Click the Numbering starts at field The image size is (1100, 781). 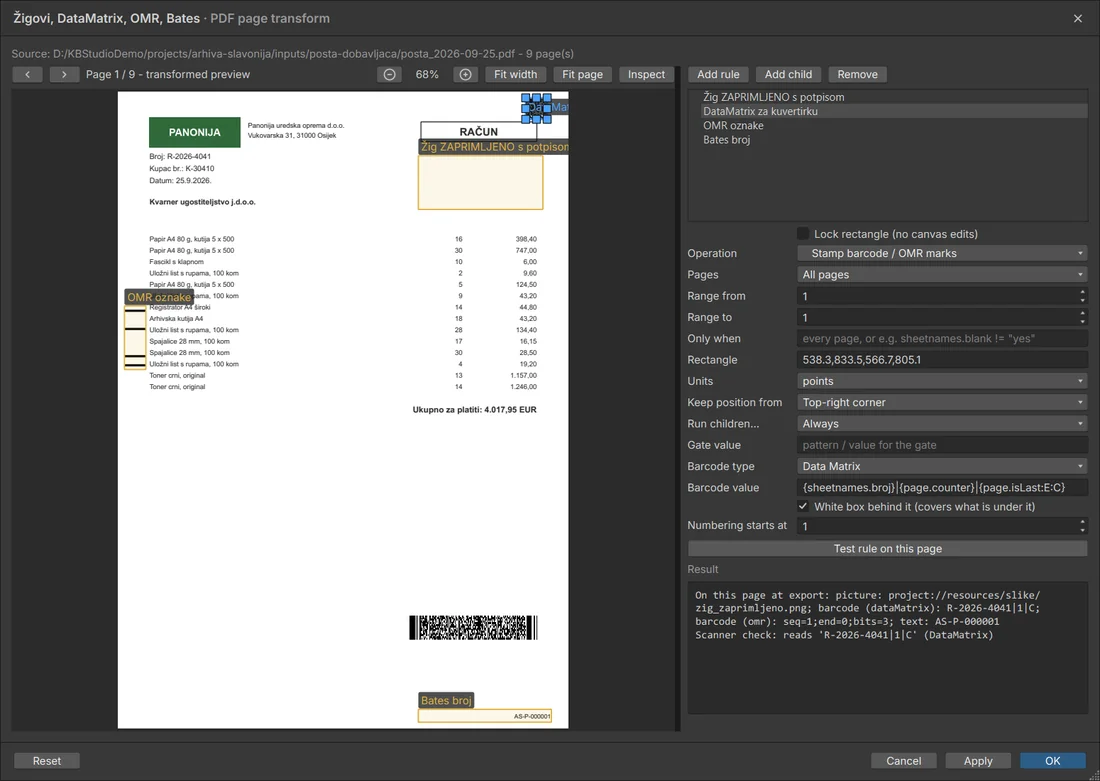click(x=937, y=526)
